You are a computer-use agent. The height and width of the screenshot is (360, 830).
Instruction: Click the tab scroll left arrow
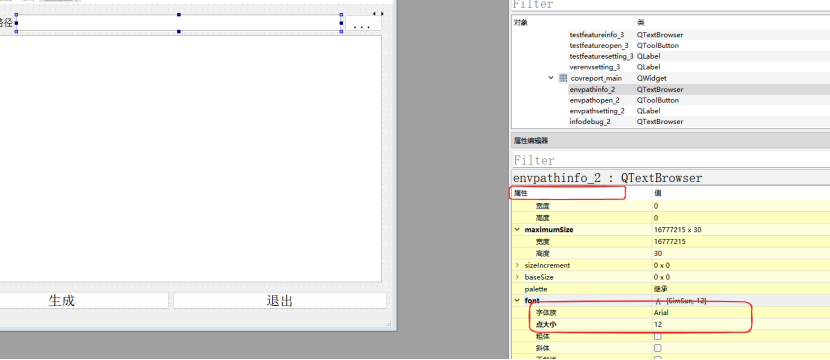[375, 14]
